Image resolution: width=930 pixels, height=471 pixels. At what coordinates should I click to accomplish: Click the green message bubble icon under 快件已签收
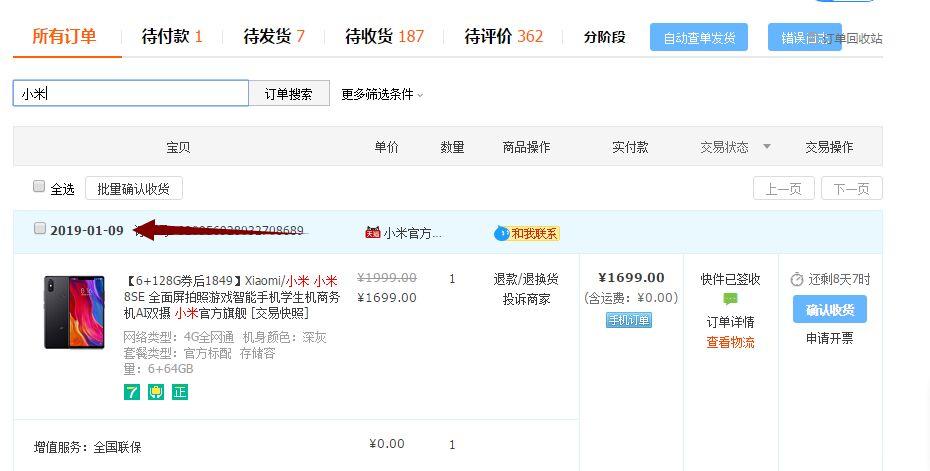(730, 300)
